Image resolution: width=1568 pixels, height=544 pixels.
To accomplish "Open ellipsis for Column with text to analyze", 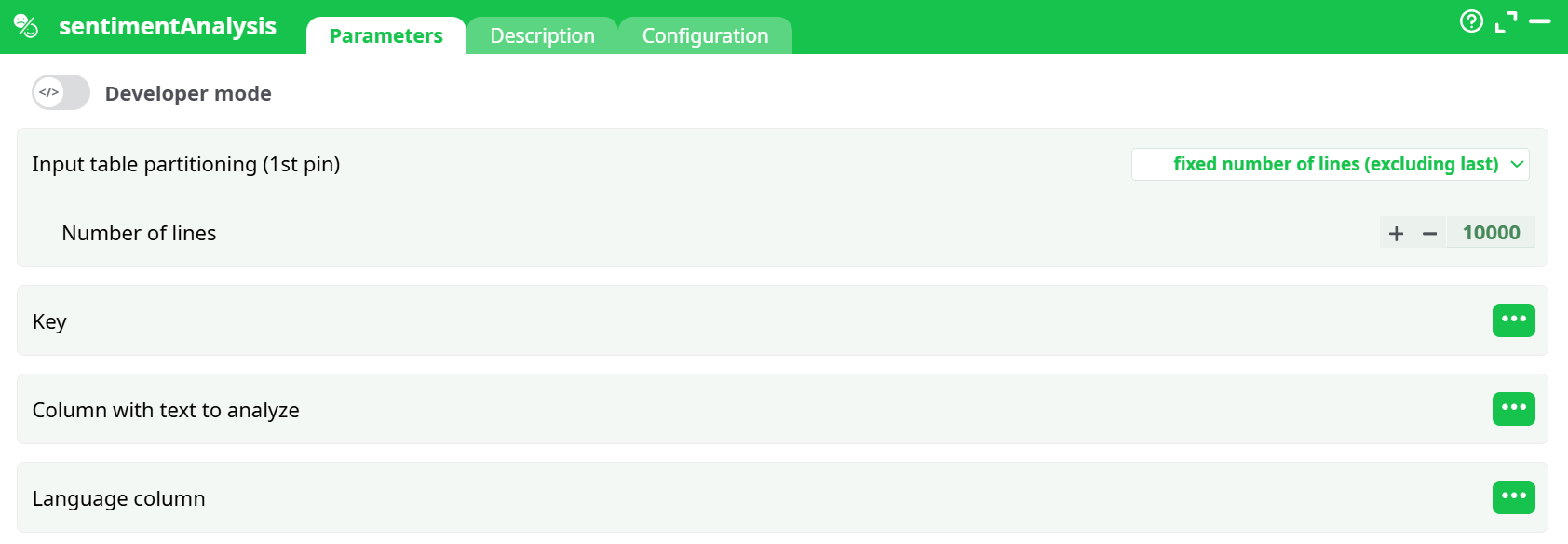I will click(x=1513, y=409).
